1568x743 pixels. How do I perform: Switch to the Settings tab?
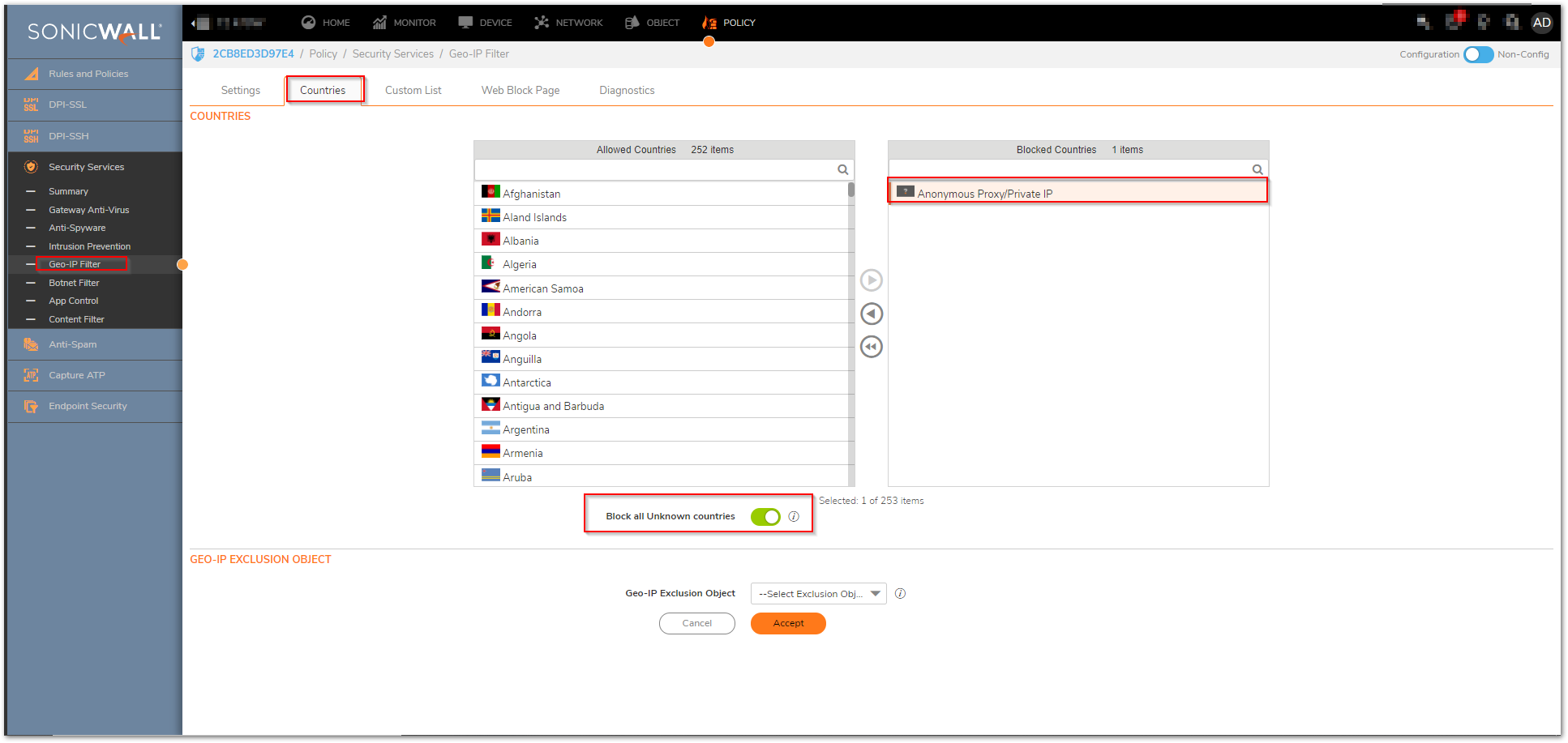tap(241, 90)
